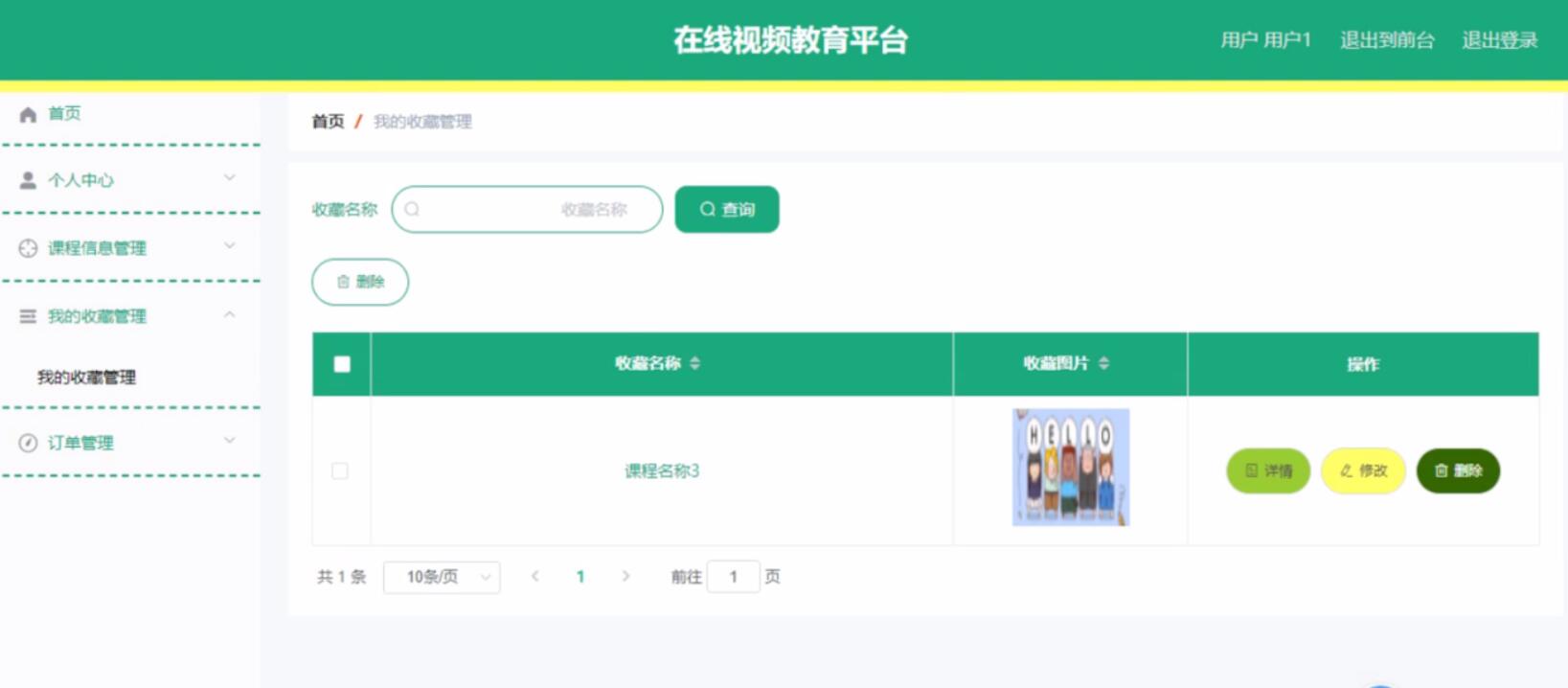Click the 我的收藏管理 breadcrumb text

(x=422, y=122)
